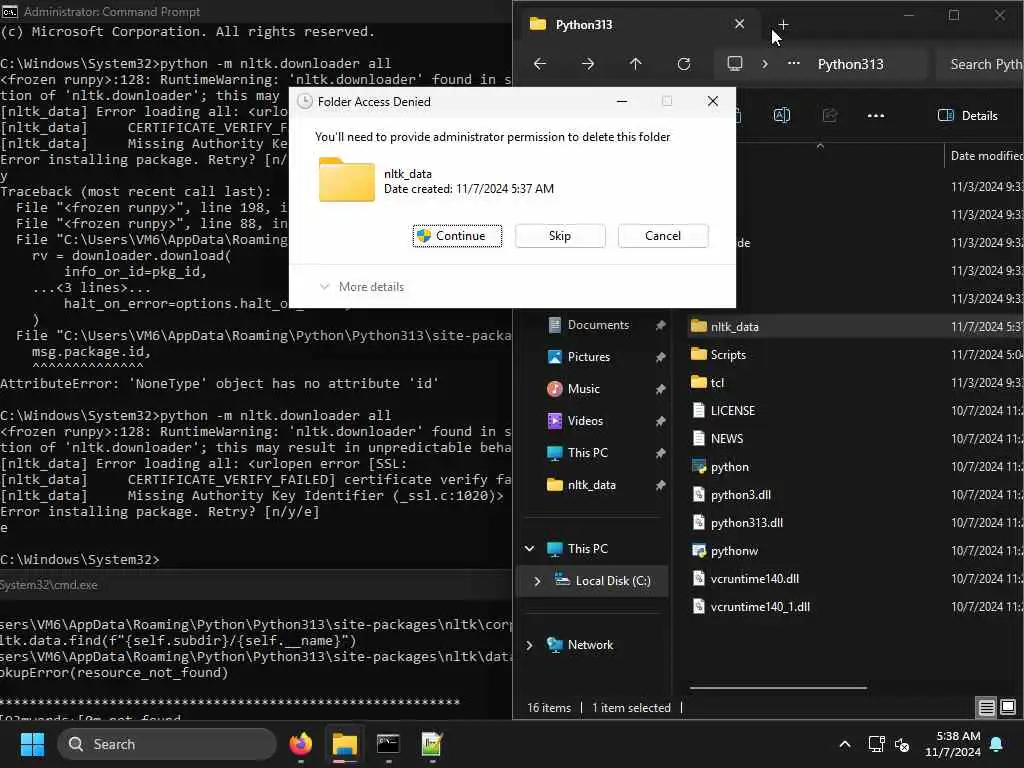Screen dimensions: 1024x768
Task: Expand the address bar path chevron
Action: tap(765, 64)
